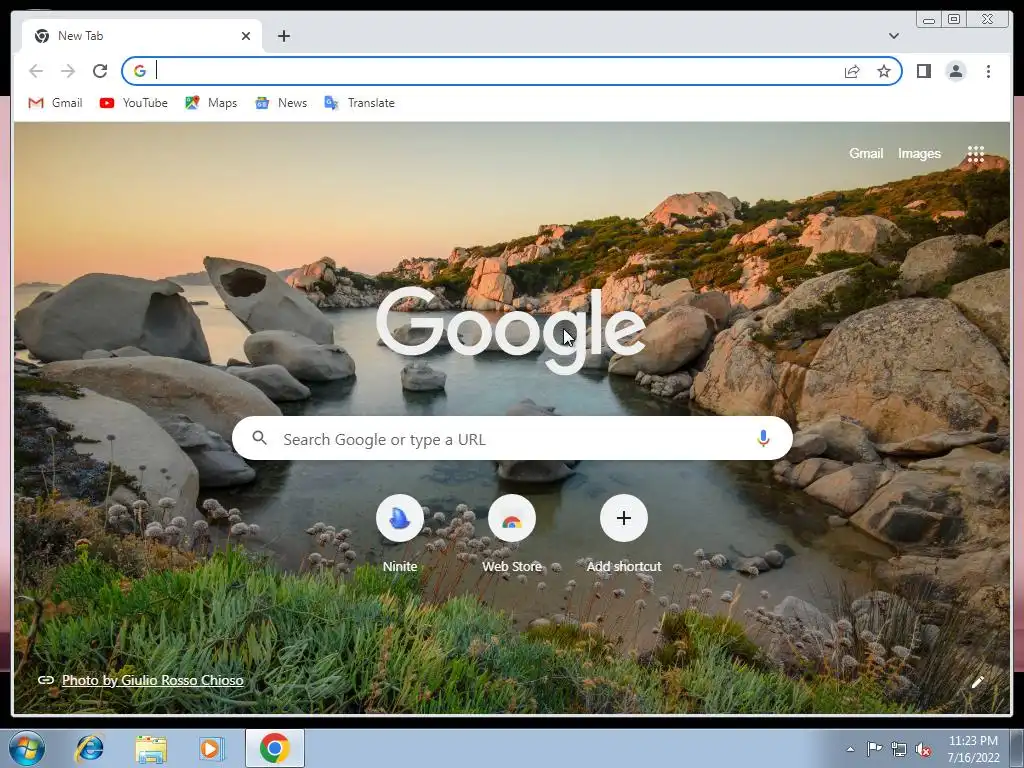This screenshot has width=1024, height=768.
Task: Customize this page with the pencil icon
Action: click(x=978, y=682)
